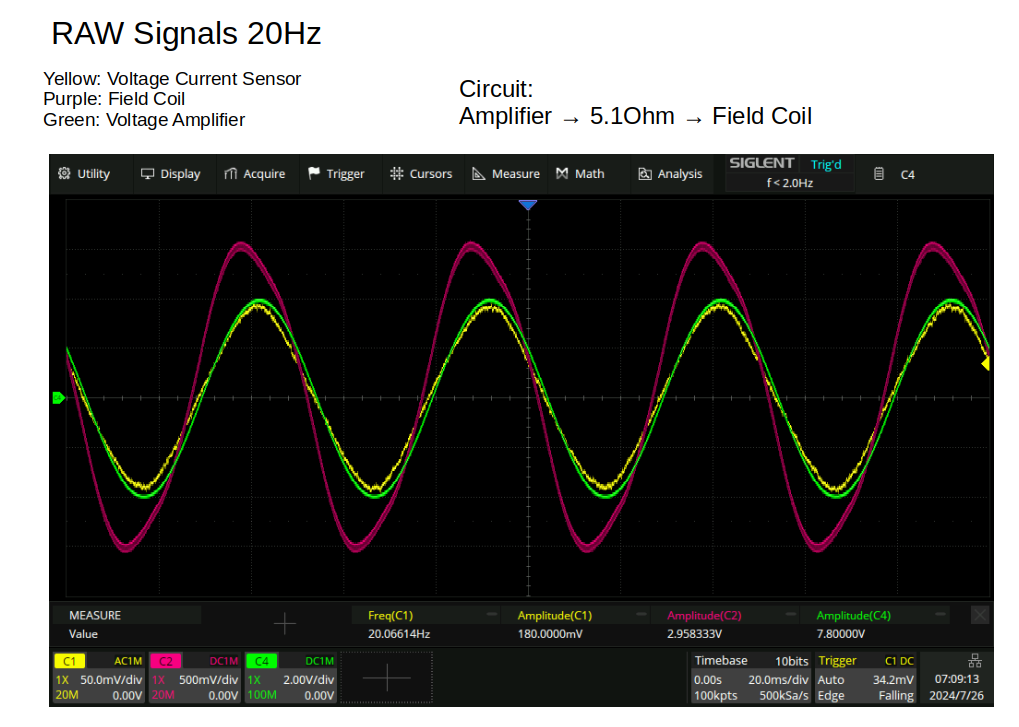Click the label list icon beside C4
This screenshot has height=727, width=1019.
[879, 174]
